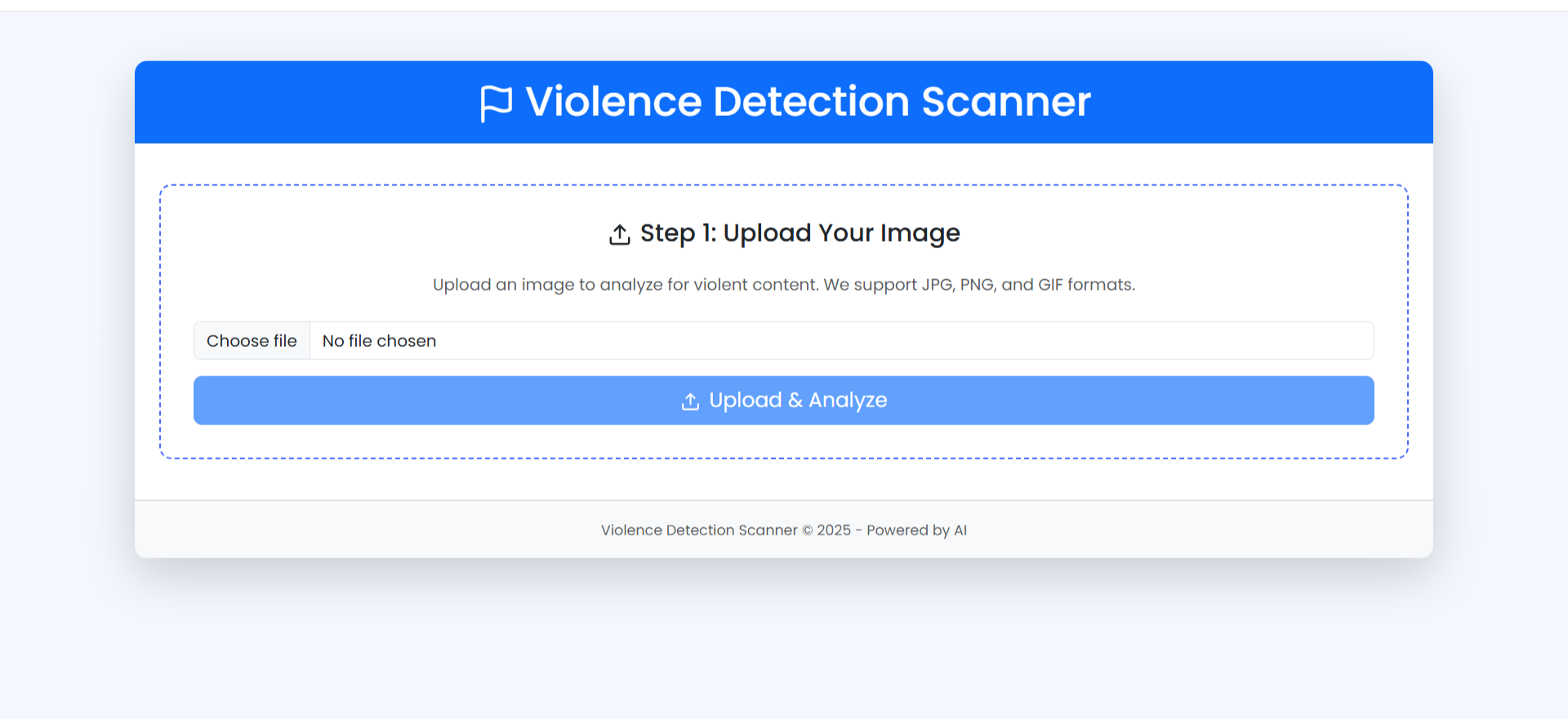Click the Upload & Analyze button

coord(784,400)
